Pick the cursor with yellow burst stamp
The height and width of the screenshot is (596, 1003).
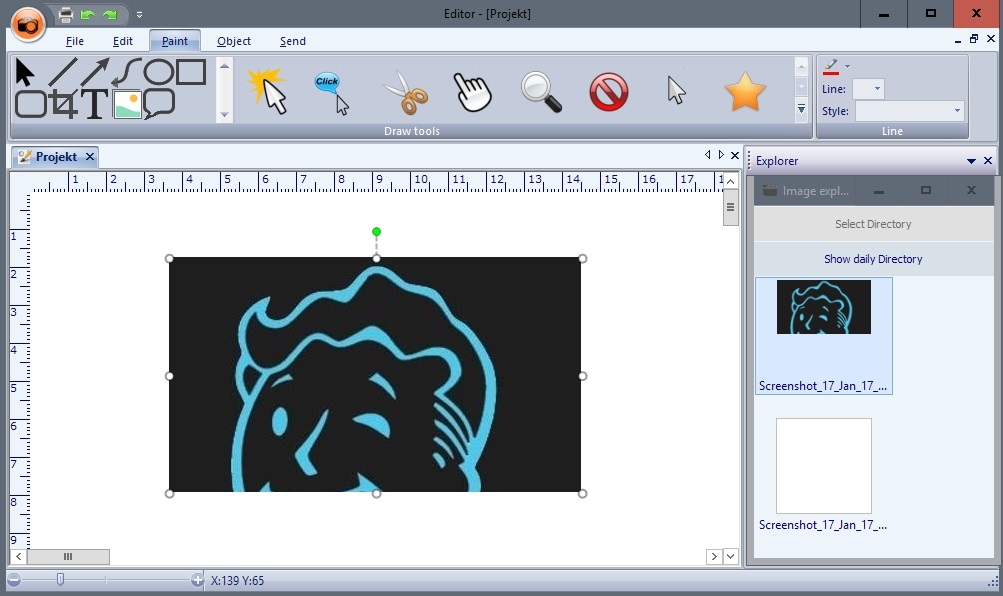coord(267,91)
